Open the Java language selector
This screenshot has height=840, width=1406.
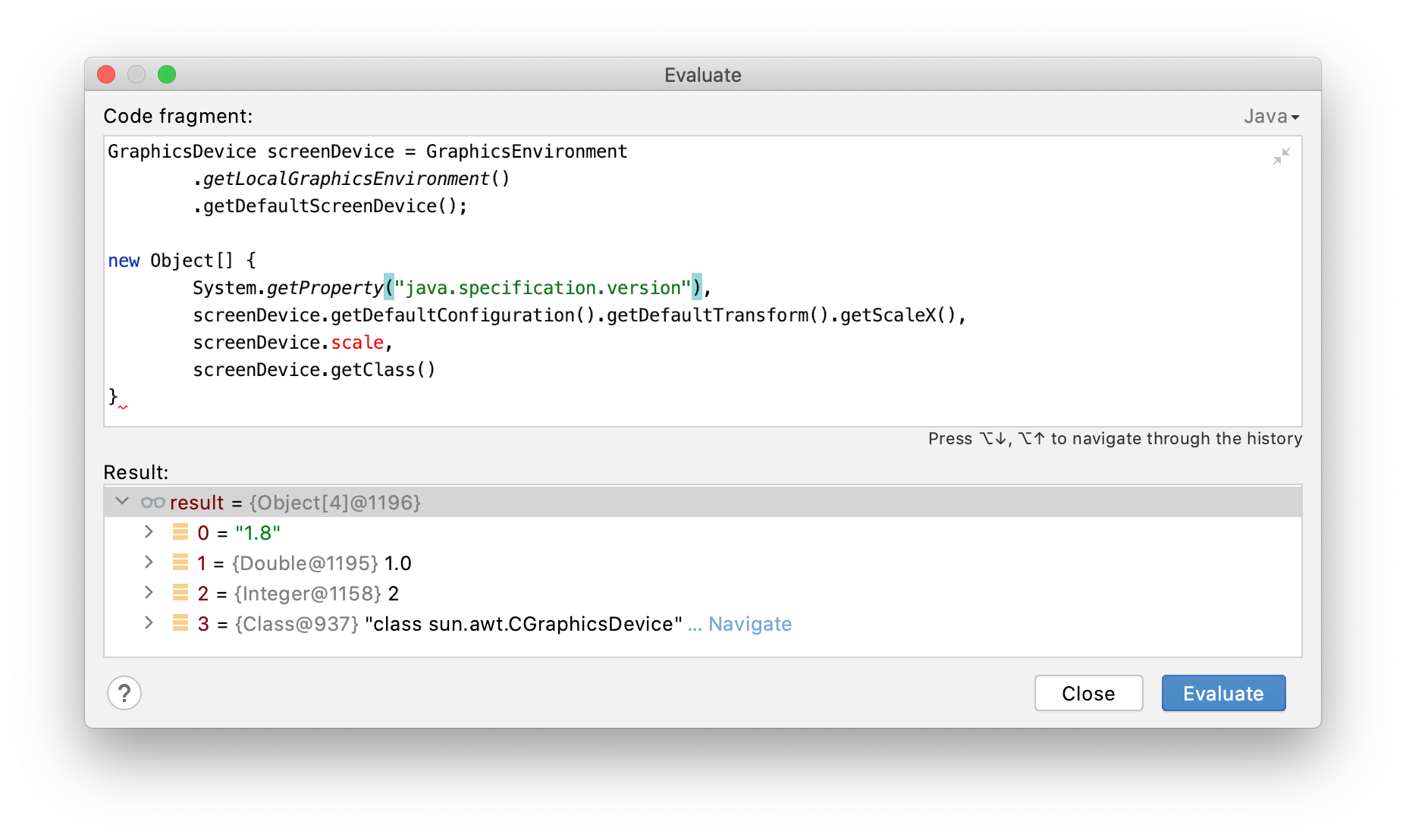[1269, 116]
